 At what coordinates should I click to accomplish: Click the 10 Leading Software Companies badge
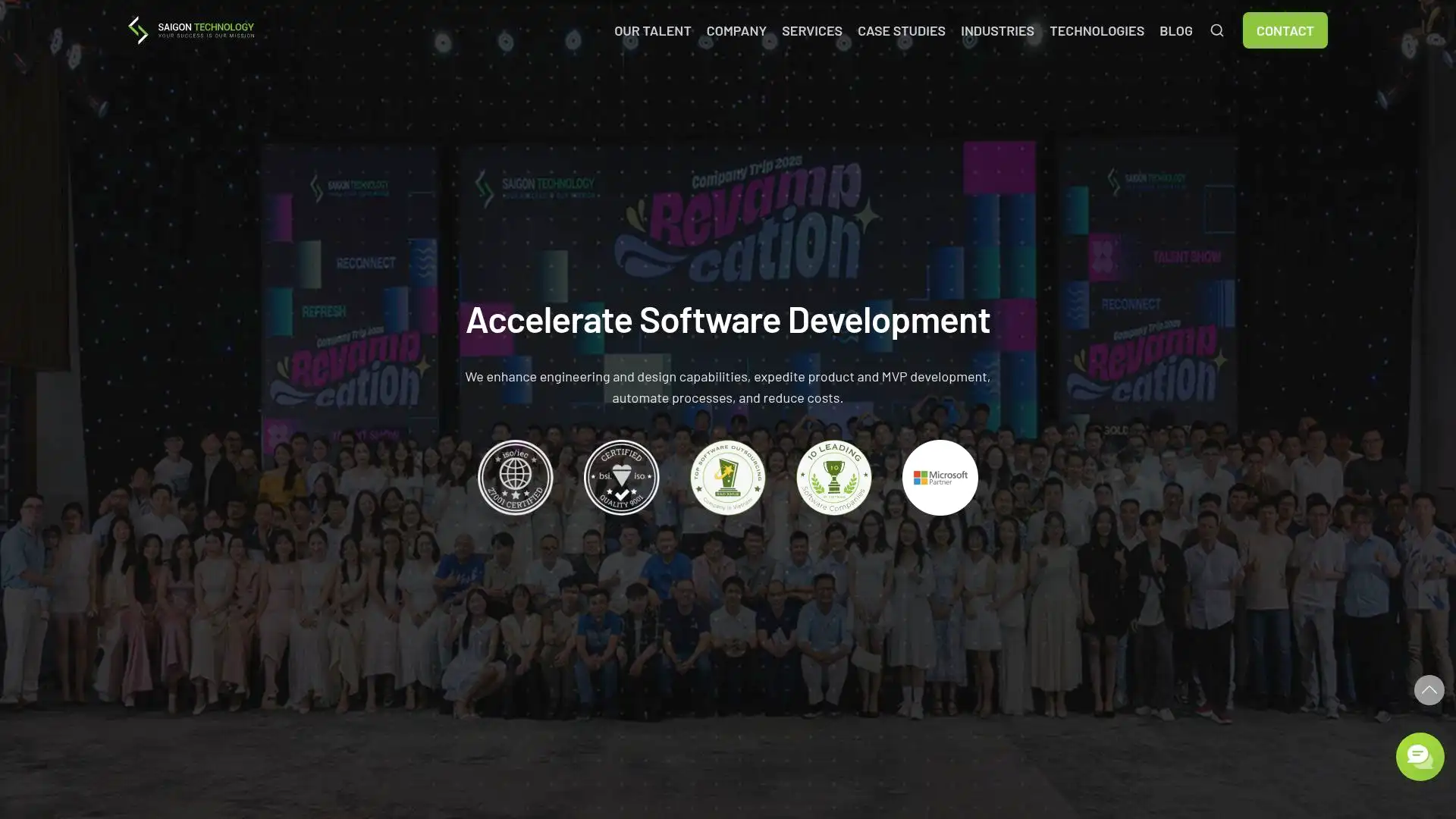point(834,478)
